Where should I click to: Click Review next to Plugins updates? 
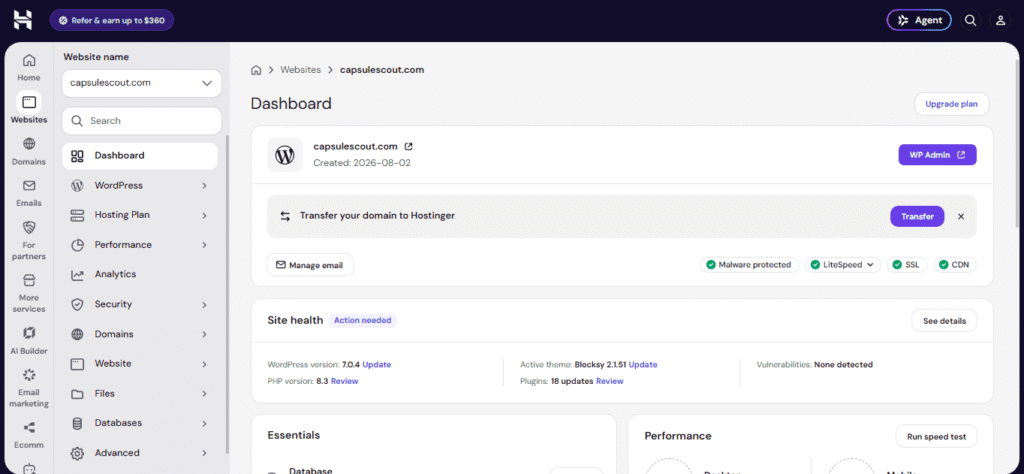(609, 381)
